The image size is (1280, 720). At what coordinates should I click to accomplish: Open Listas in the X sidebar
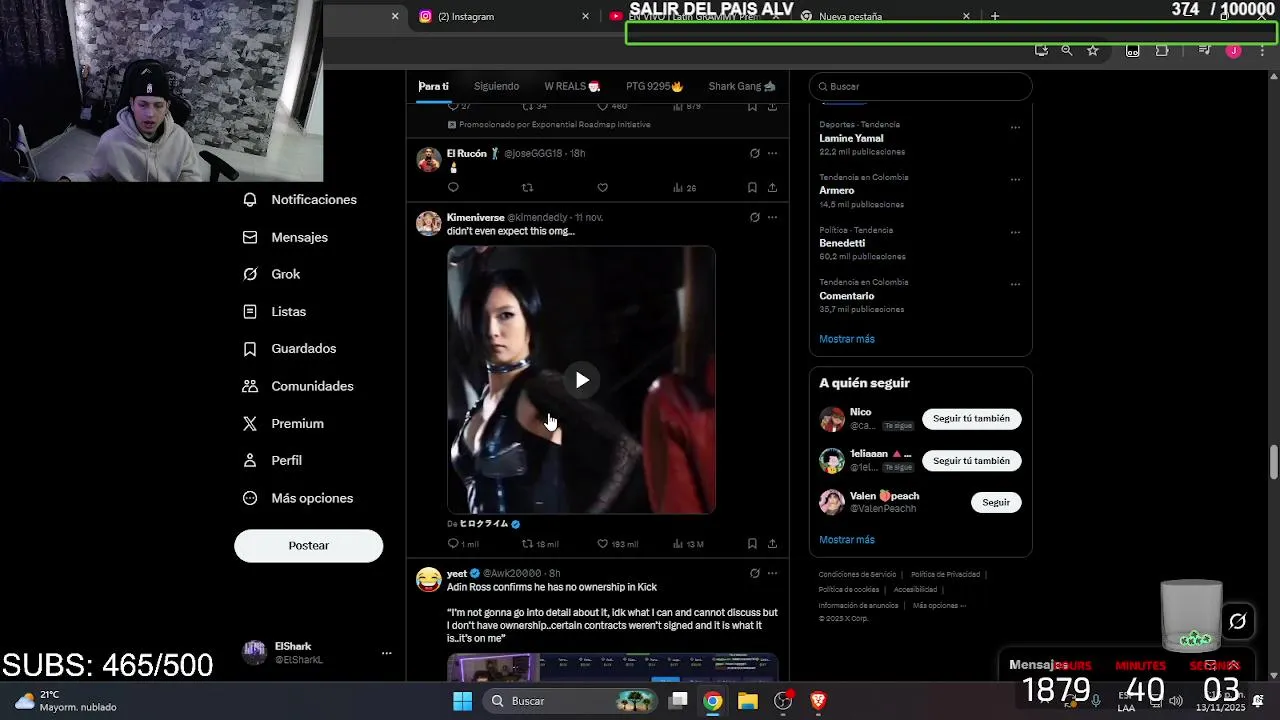click(x=274, y=312)
